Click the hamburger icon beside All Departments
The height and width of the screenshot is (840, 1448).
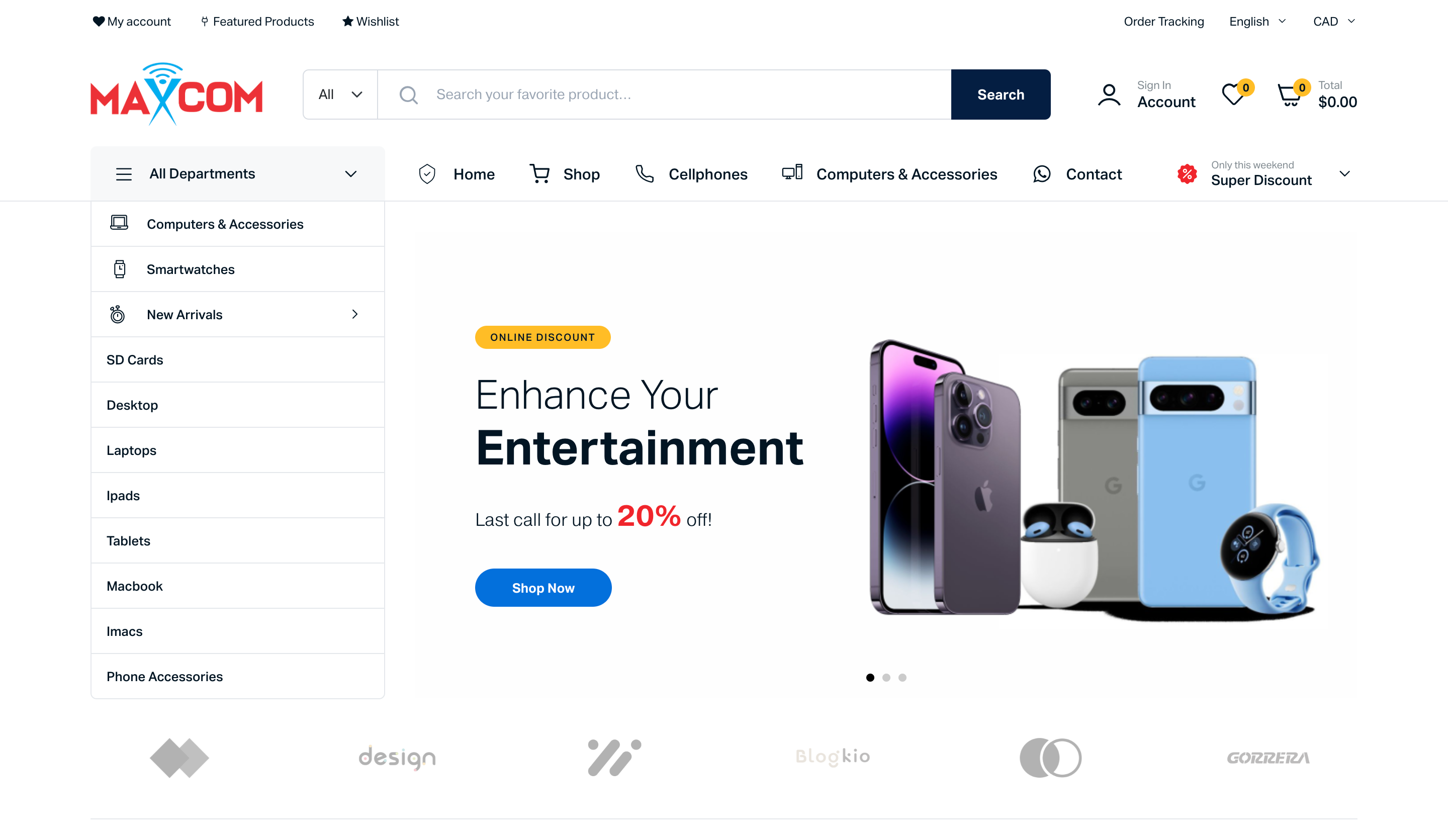(x=124, y=174)
